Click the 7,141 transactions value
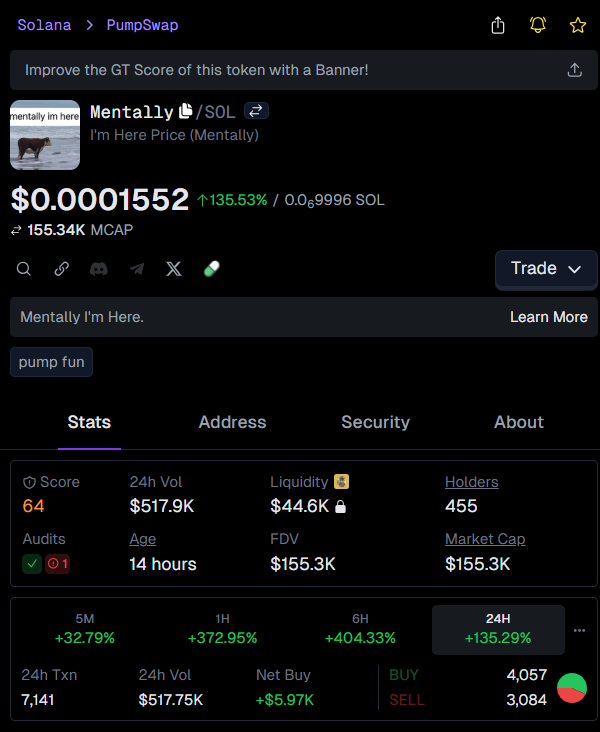The width and height of the screenshot is (600, 732). click(x=38, y=700)
